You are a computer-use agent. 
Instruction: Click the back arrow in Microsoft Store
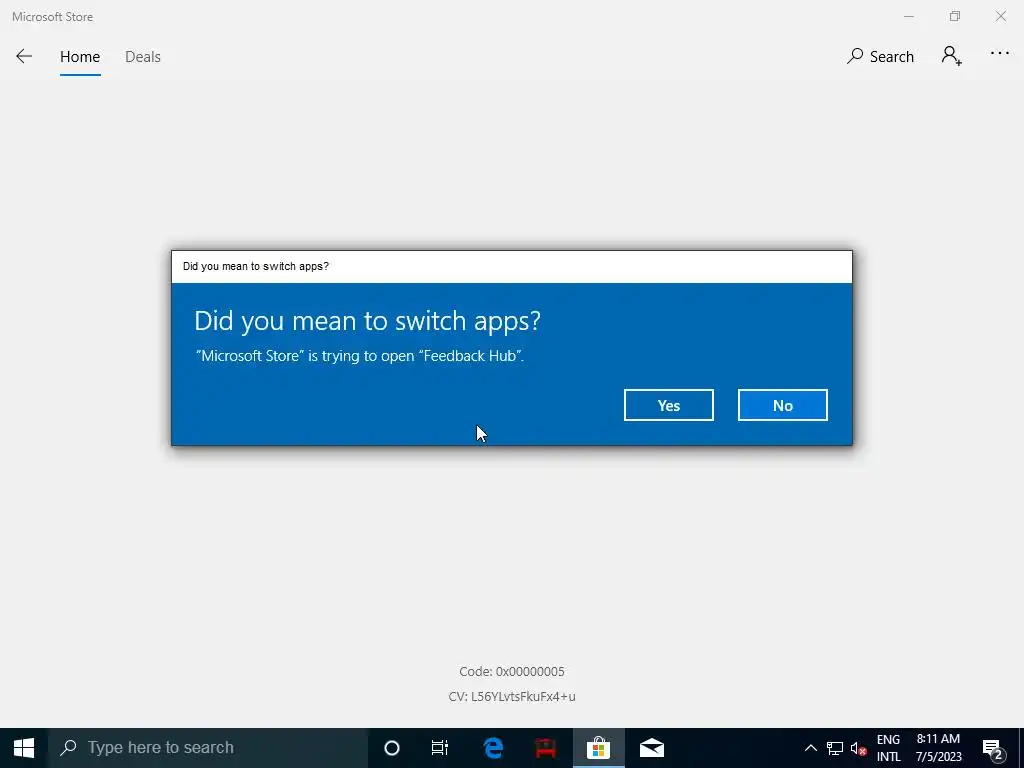24,57
